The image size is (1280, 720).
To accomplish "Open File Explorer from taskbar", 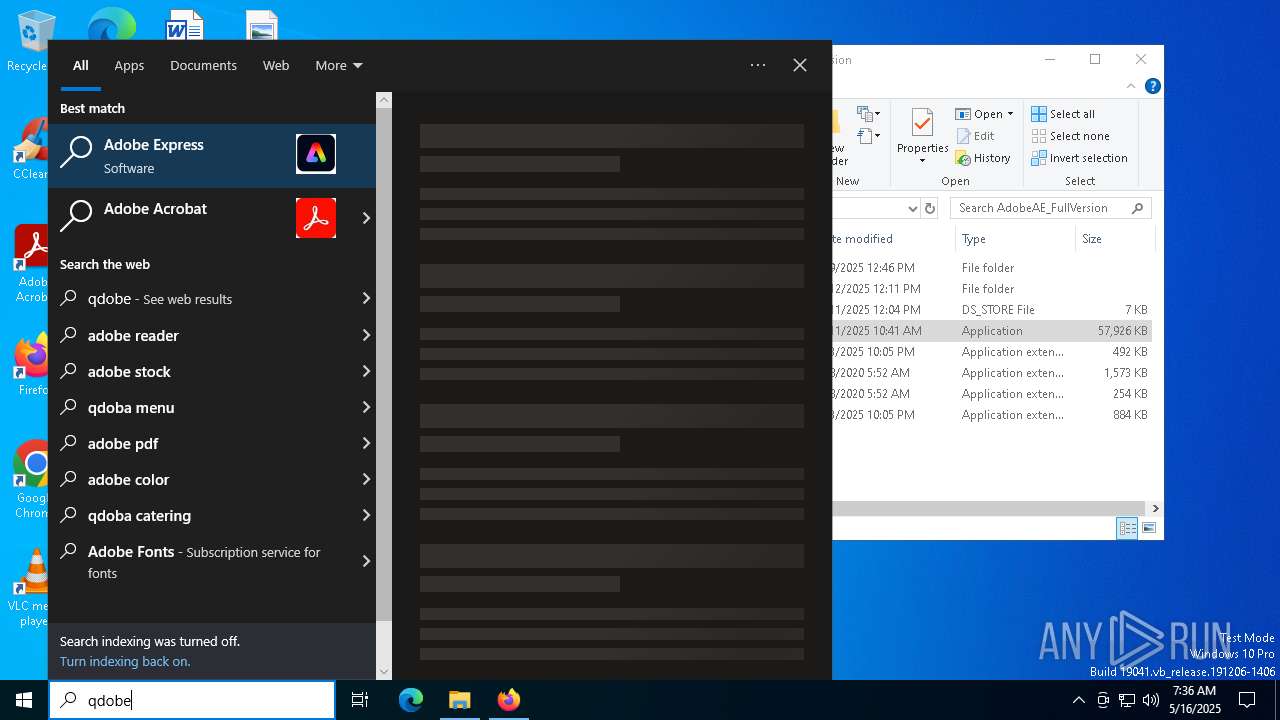I will click(459, 700).
